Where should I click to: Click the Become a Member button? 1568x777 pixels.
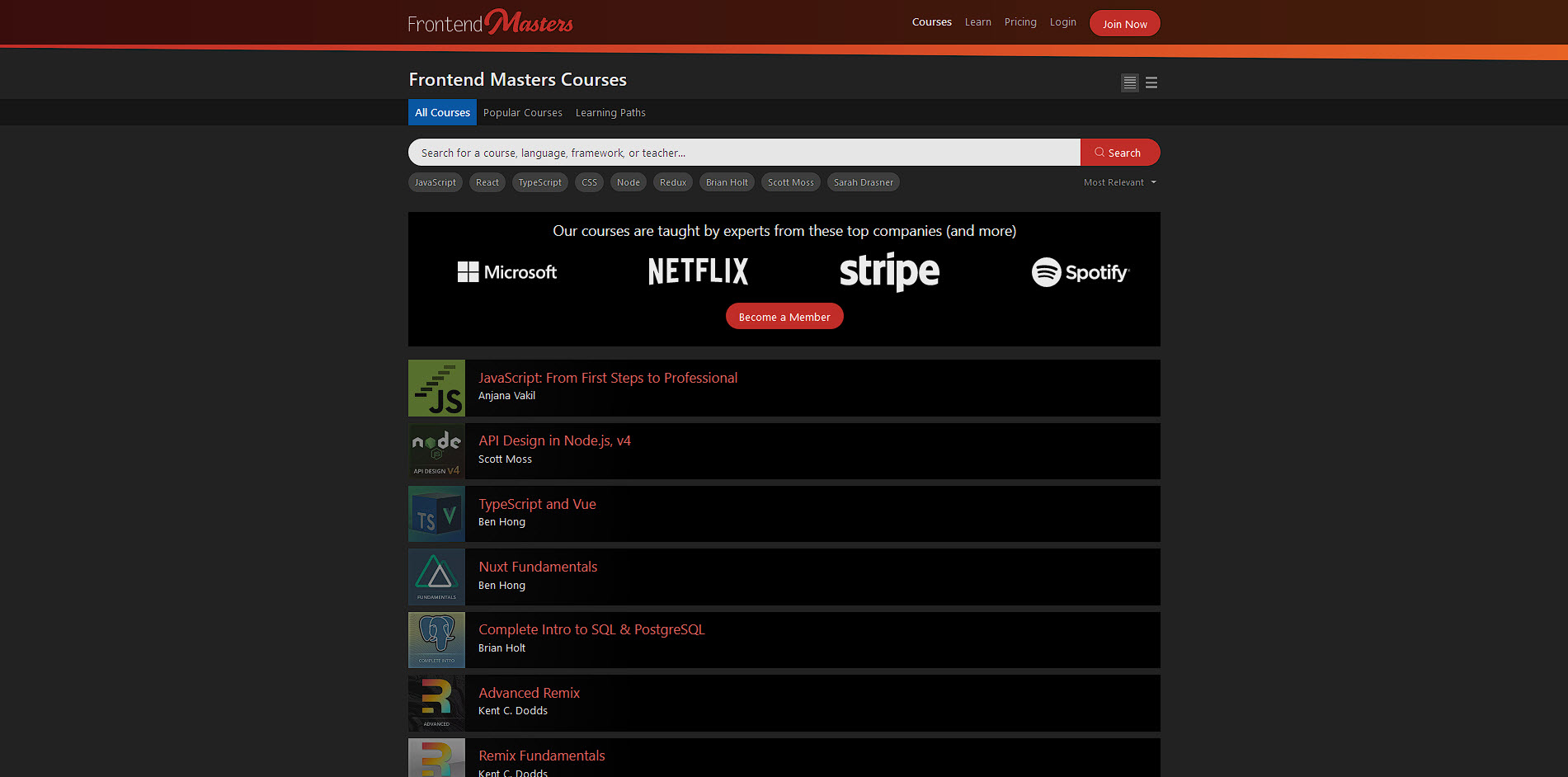point(784,317)
